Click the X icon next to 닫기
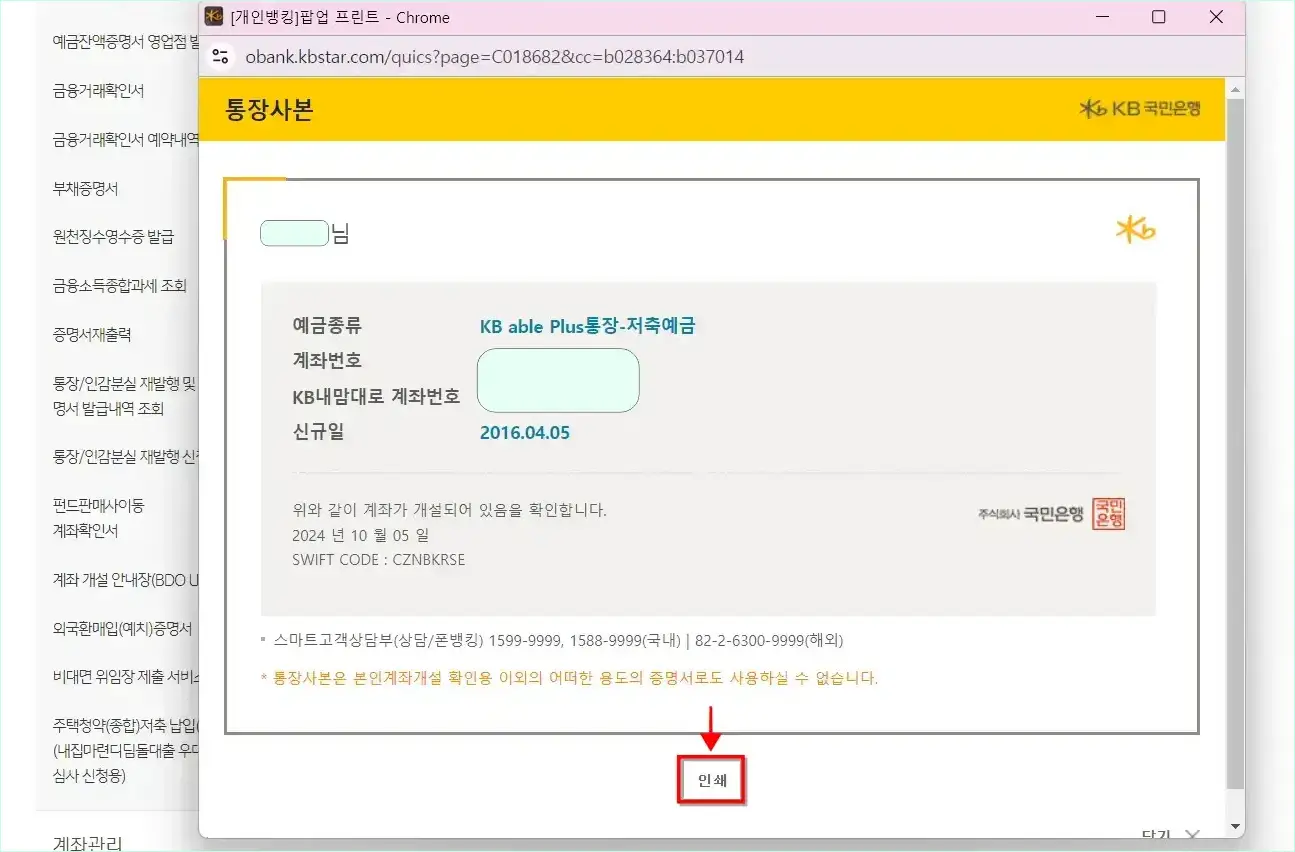The width and height of the screenshot is (1295, 852). 1191,835
